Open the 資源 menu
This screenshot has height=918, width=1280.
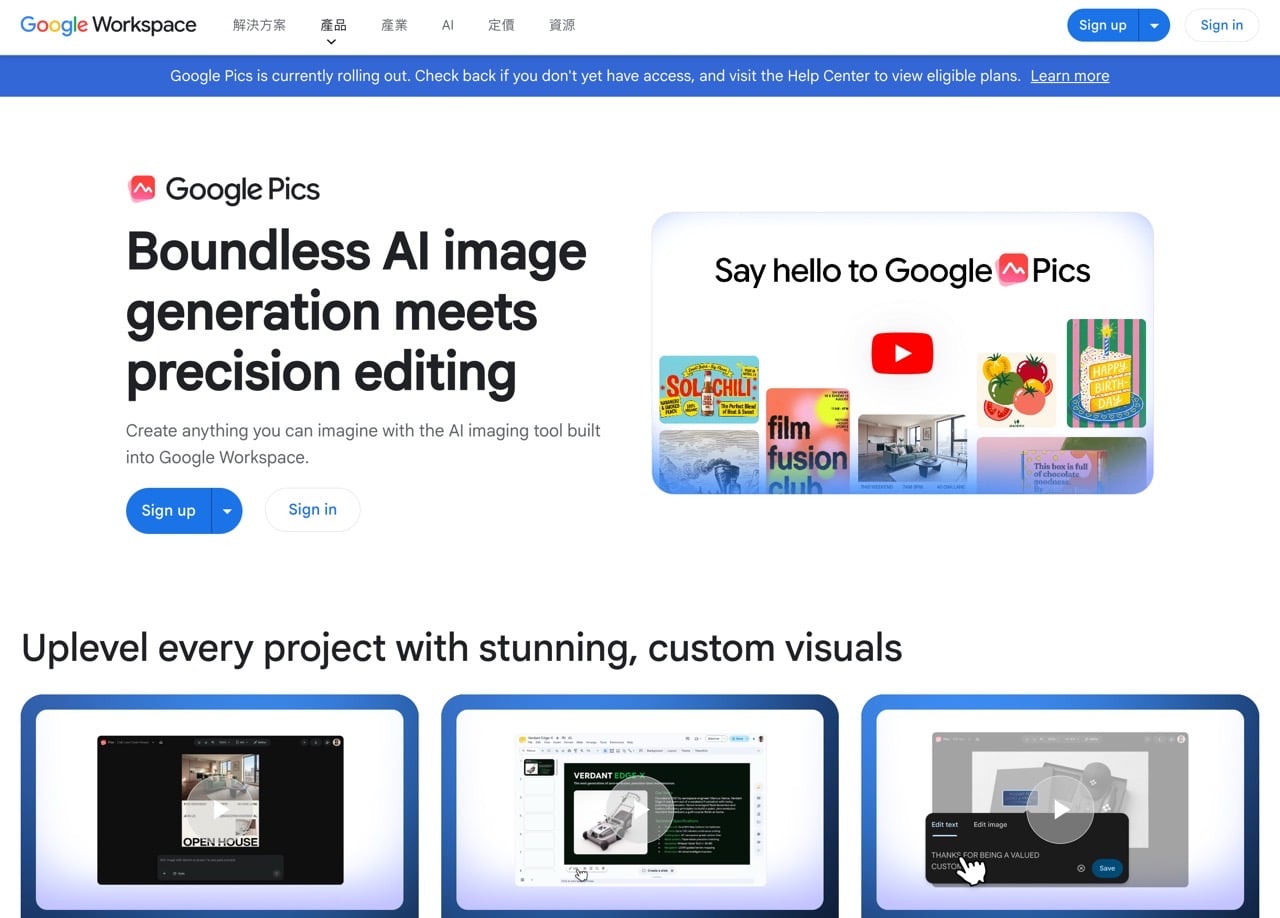click(562, 25)
